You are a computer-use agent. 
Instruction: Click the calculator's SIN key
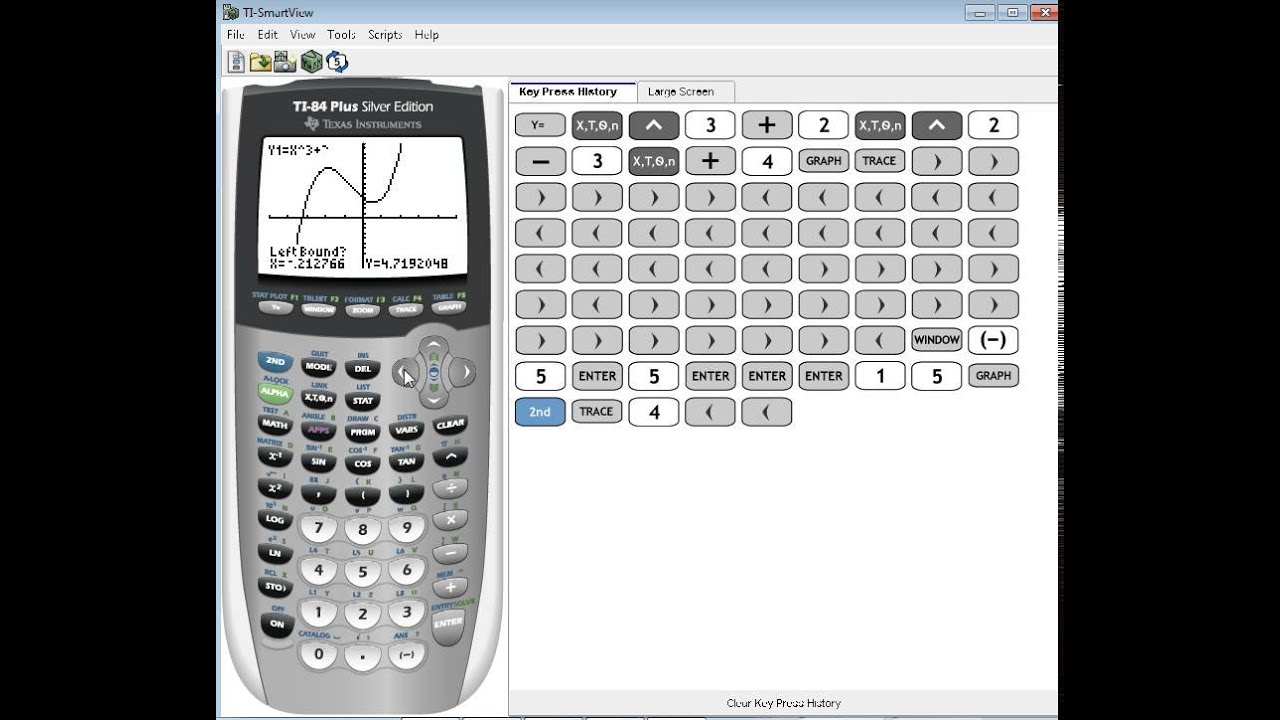click(x=319, y=462)
